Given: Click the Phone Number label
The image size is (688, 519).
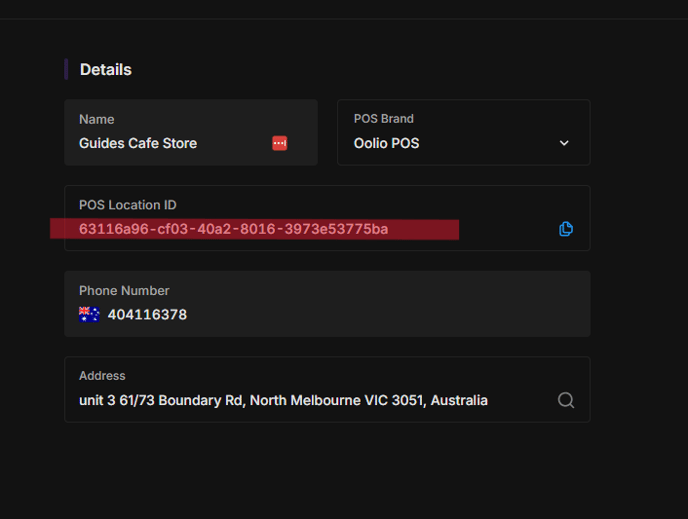Looking at the screenshot, I should tap(124, 290).
